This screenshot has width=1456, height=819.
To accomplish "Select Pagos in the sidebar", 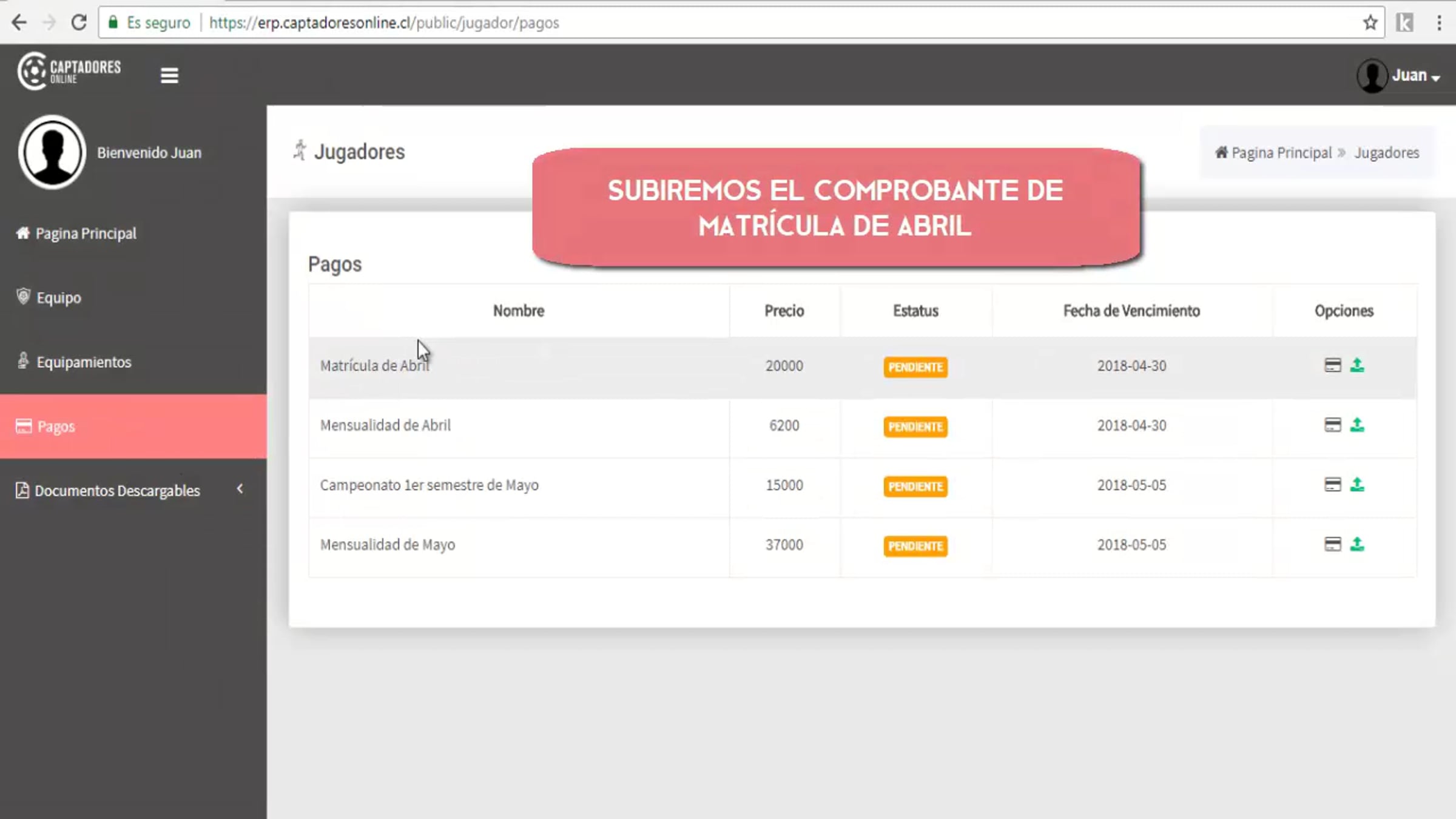I will 56,426.
